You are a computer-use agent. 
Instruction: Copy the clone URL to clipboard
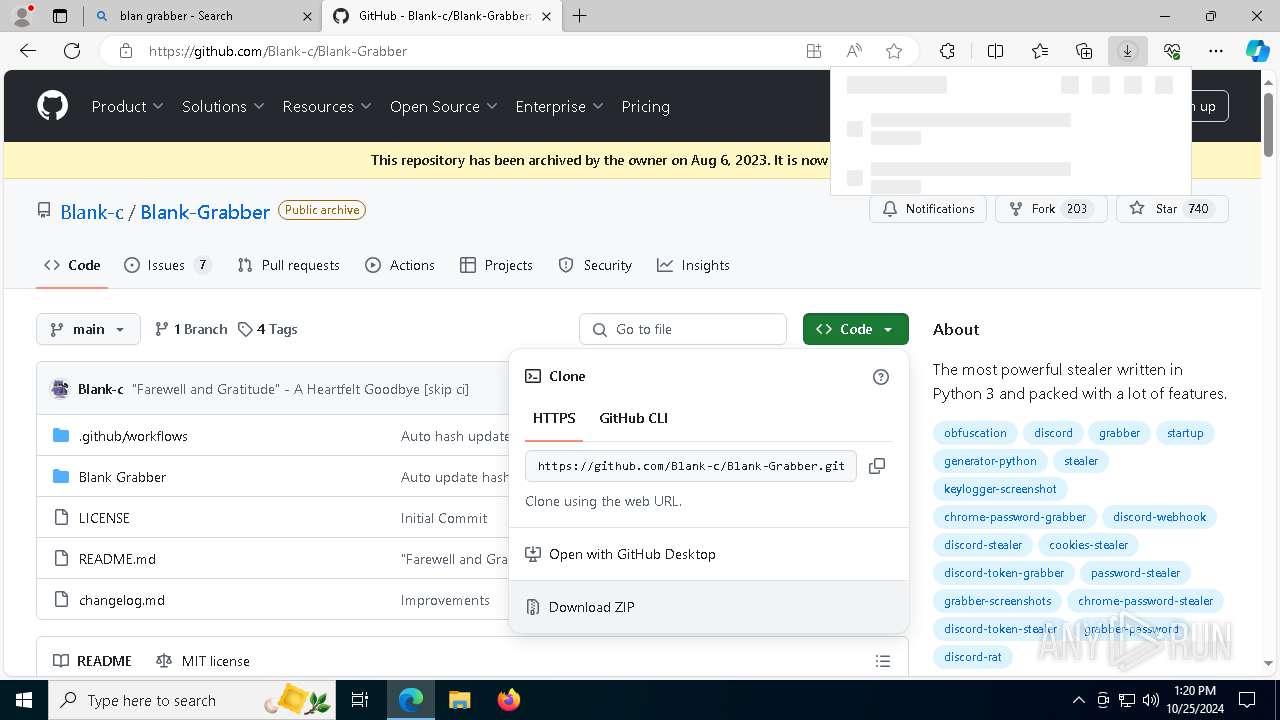(x=877, y=466)
